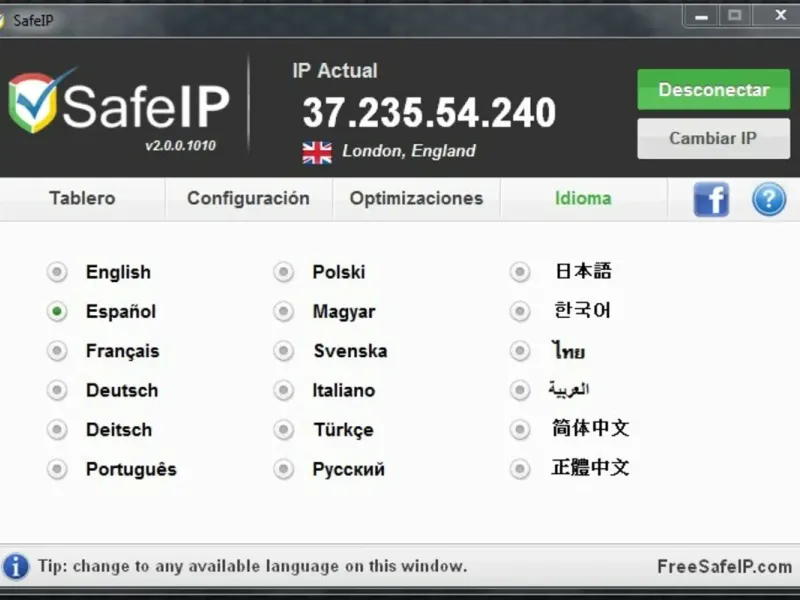Viewport: 800px width, 600px height.
Task: Select English language radio button
Action: coord(57,272)
